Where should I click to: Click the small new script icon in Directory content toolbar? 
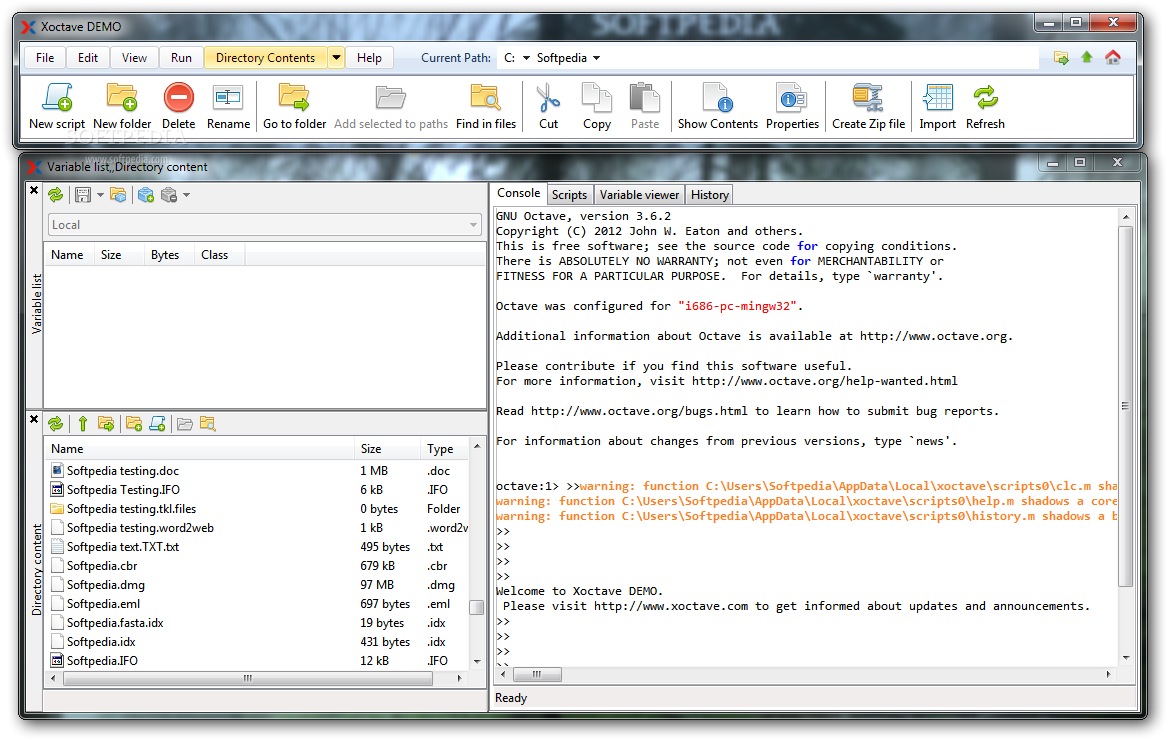click(157, 424)
